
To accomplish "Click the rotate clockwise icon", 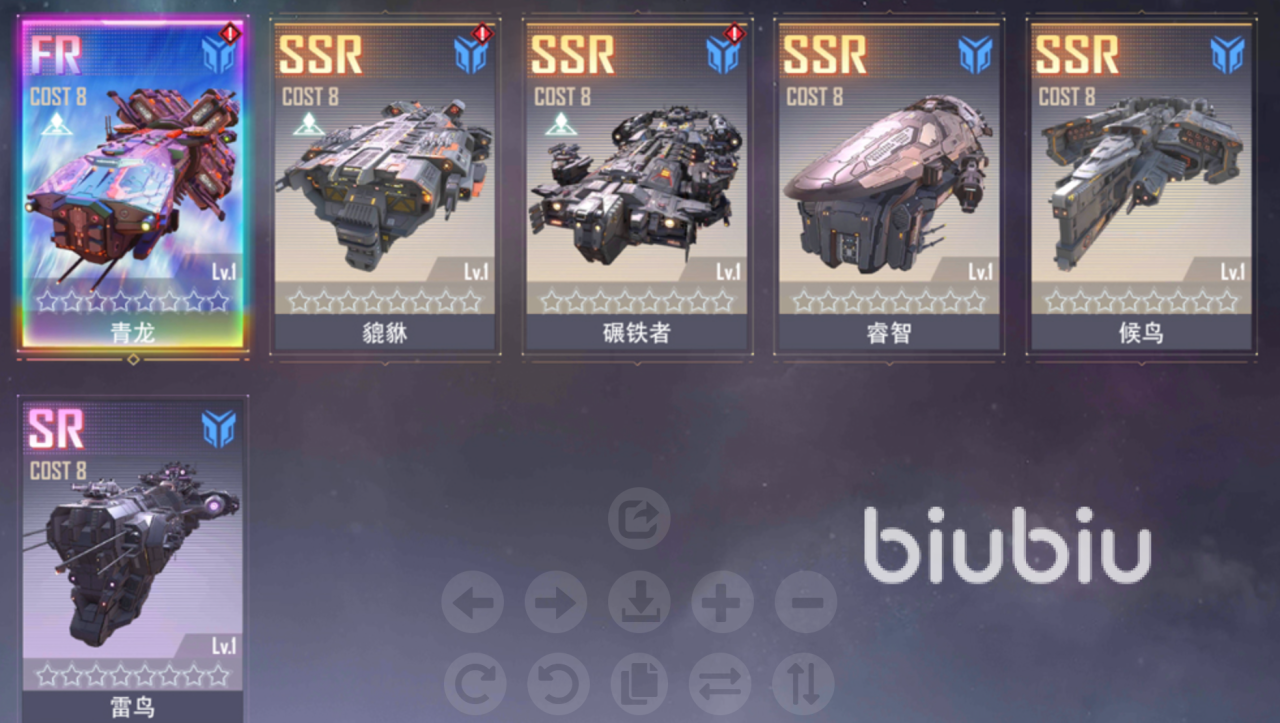I will pos(473,685).
